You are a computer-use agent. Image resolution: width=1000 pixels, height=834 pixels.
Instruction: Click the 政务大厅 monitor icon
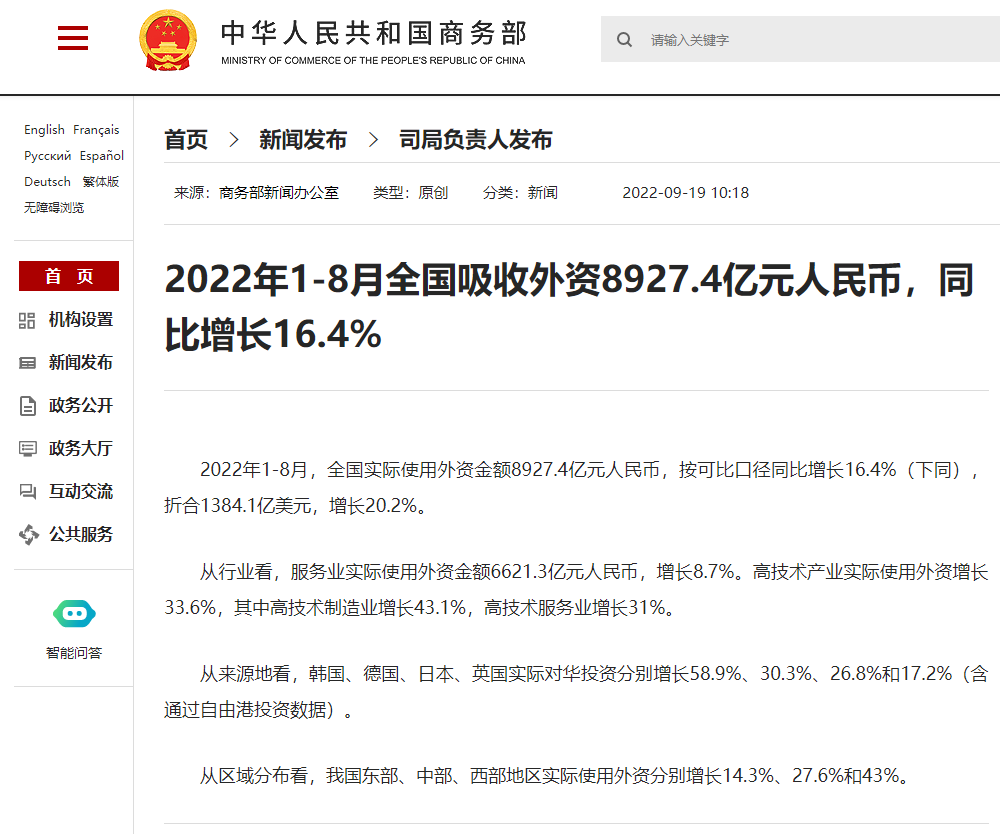coord(28,449)
